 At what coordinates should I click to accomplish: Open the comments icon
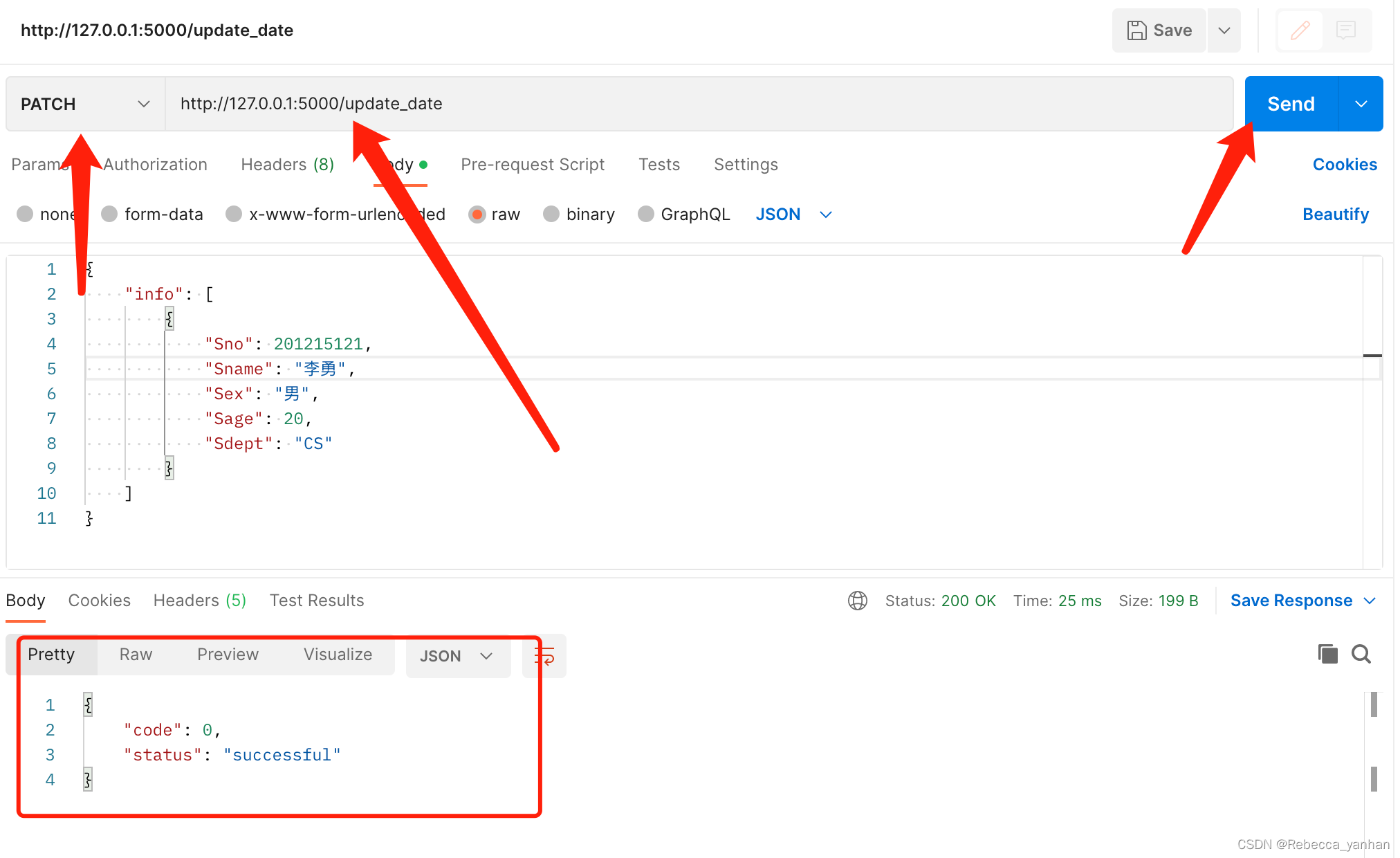click(1345, 30)
